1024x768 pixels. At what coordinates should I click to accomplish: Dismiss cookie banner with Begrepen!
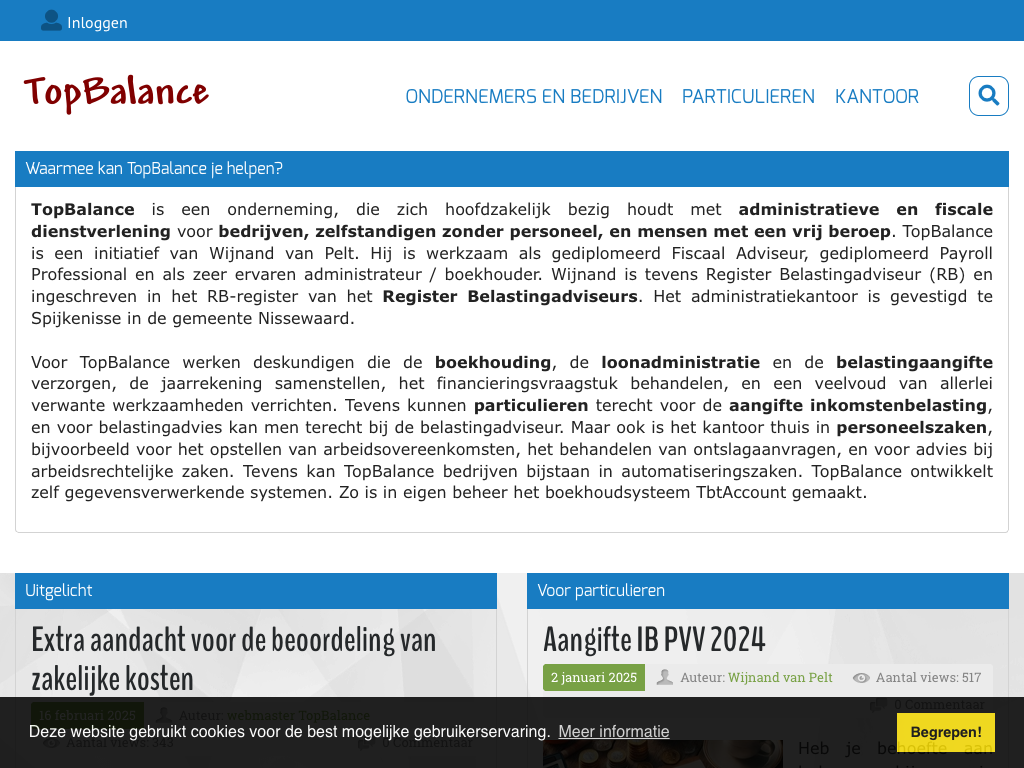(x=946, y=732)
